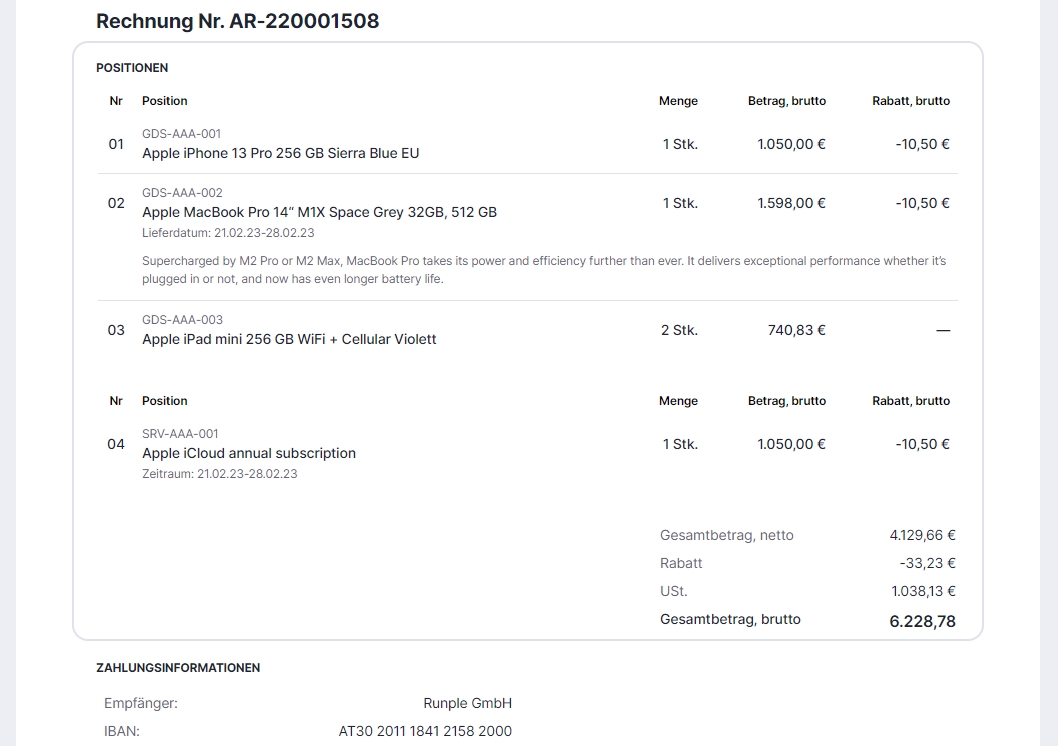Select the Apple iPad mini position name

[x=289, y=339]
